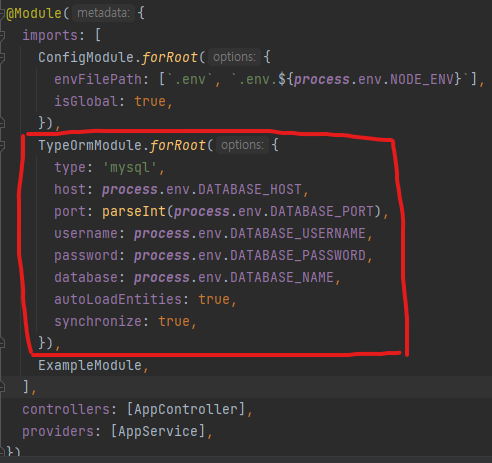Screen dimensions: 492x463
Task: Collapse the @Module decorator fold marker
Action: click(x=2, y=14)
